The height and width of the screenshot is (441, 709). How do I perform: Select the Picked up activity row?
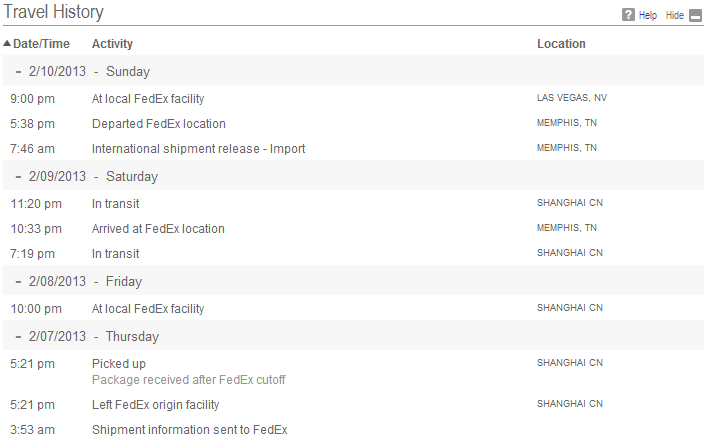point(354,371)
